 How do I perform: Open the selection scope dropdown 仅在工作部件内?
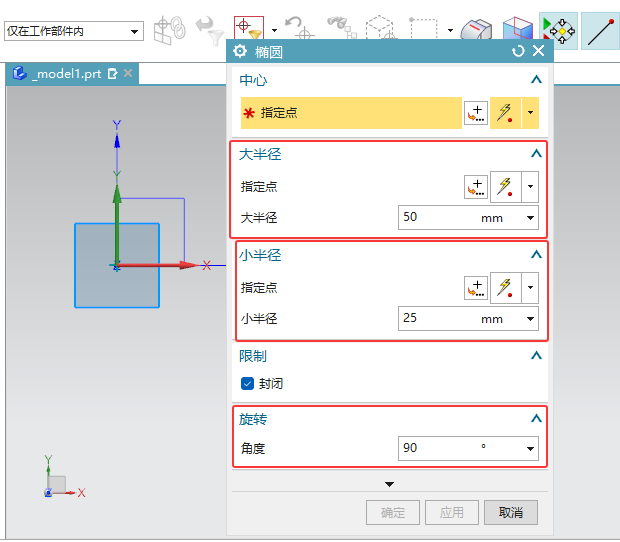pyautogui.click(x=74, y=31)
